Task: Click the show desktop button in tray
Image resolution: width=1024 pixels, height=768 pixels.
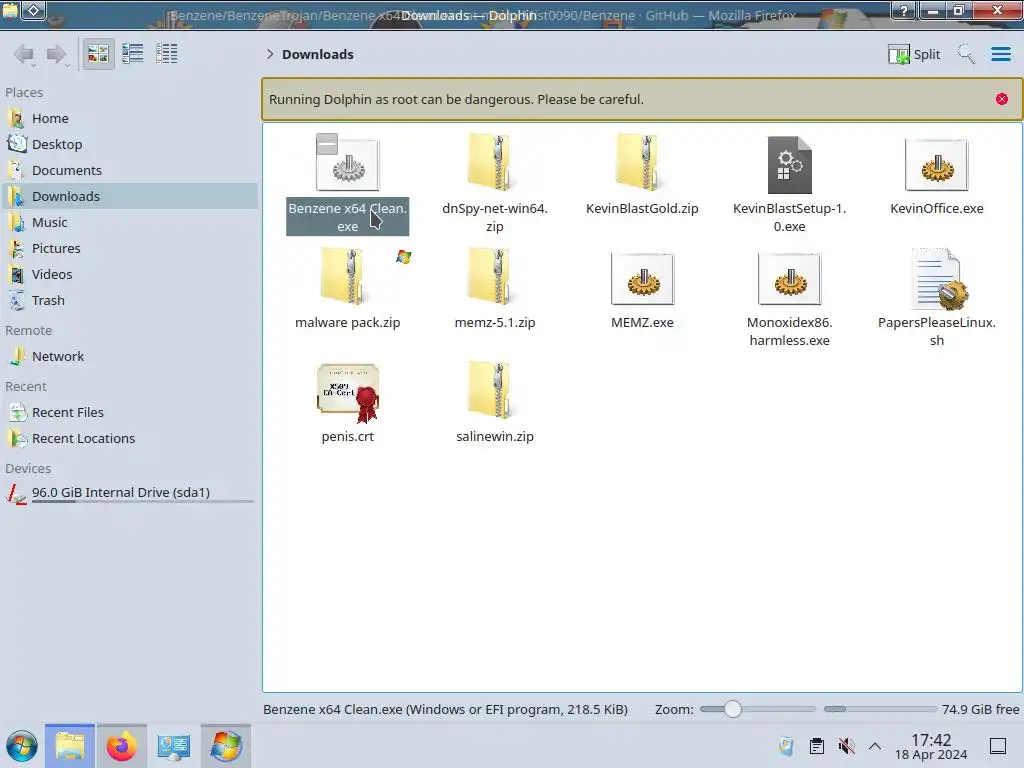Action: [x=998, y=746]
